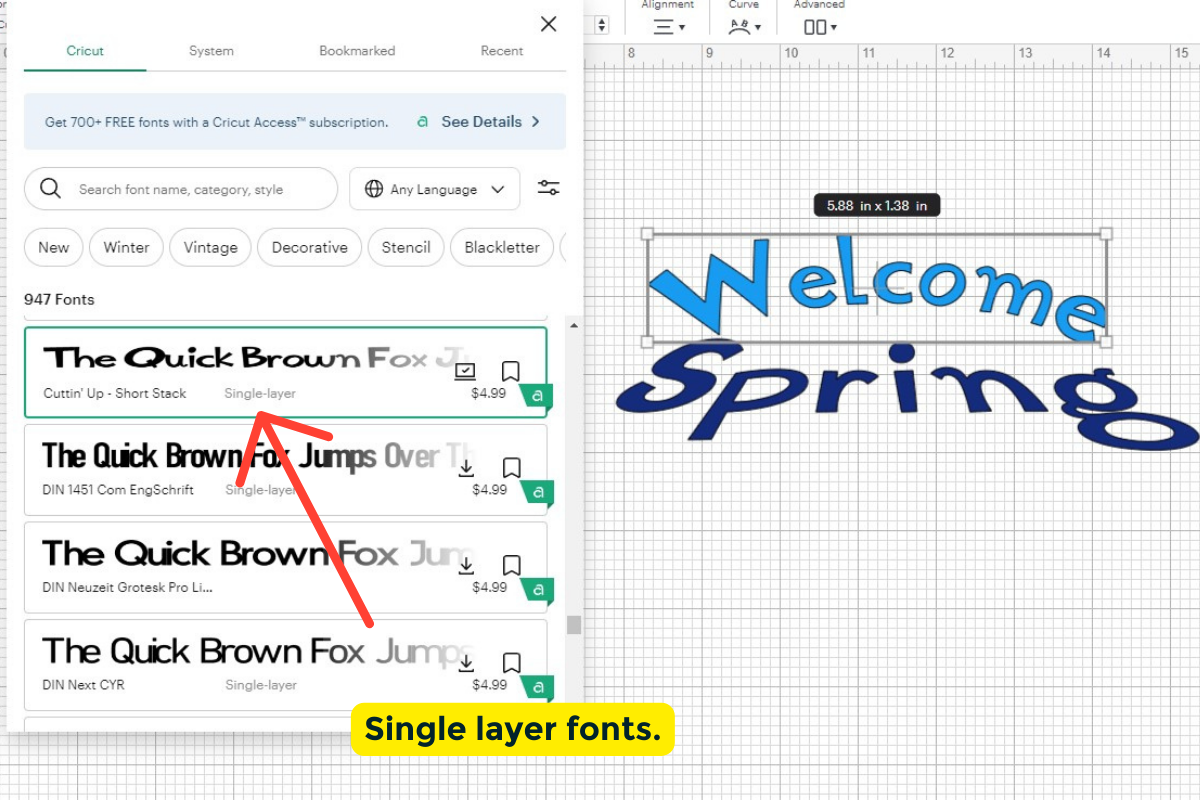Download DIN Neuzeit Grotesk Pro font
The width and height of the screenshot is (1200, 800).
pyautogui.click(x=466, y=565)
